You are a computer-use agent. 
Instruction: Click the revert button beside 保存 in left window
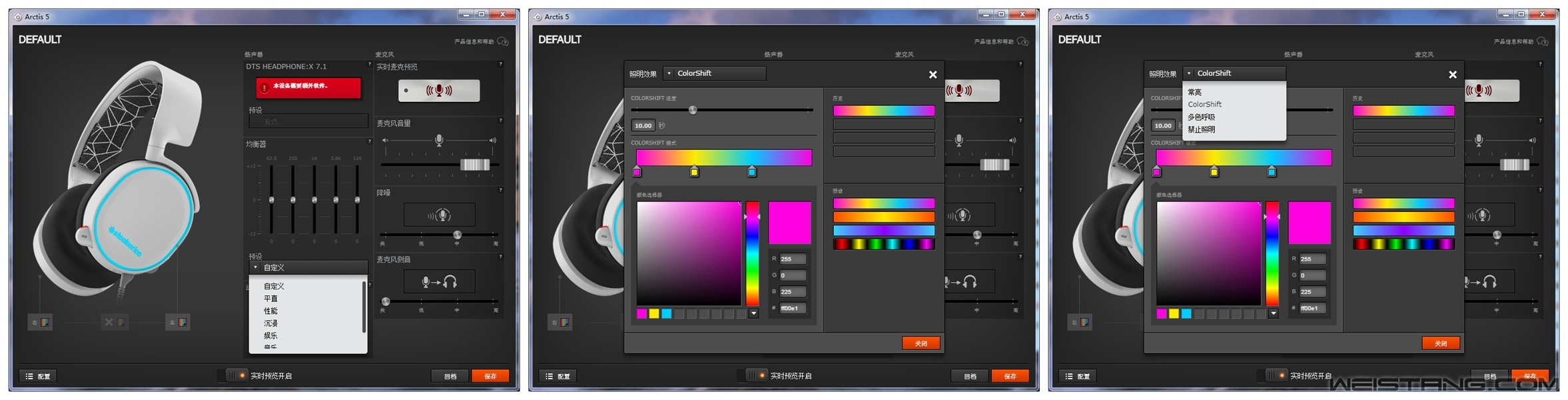[450, 376]
